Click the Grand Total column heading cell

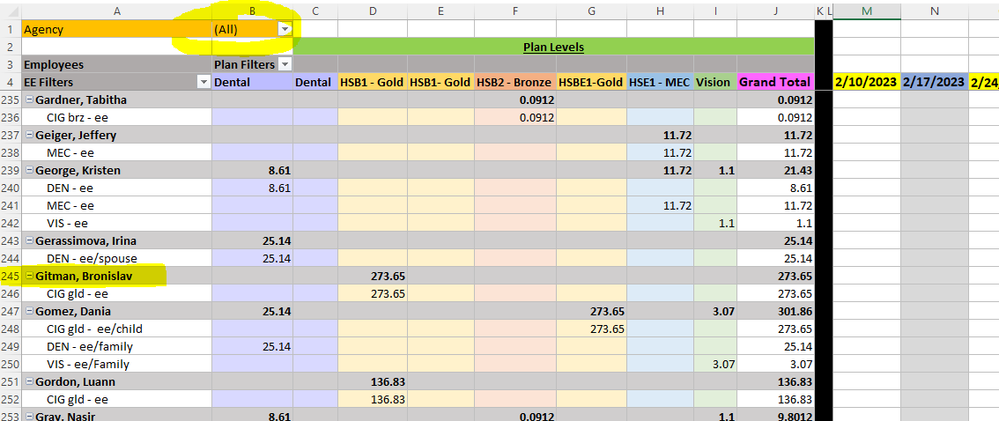[775, 82]
